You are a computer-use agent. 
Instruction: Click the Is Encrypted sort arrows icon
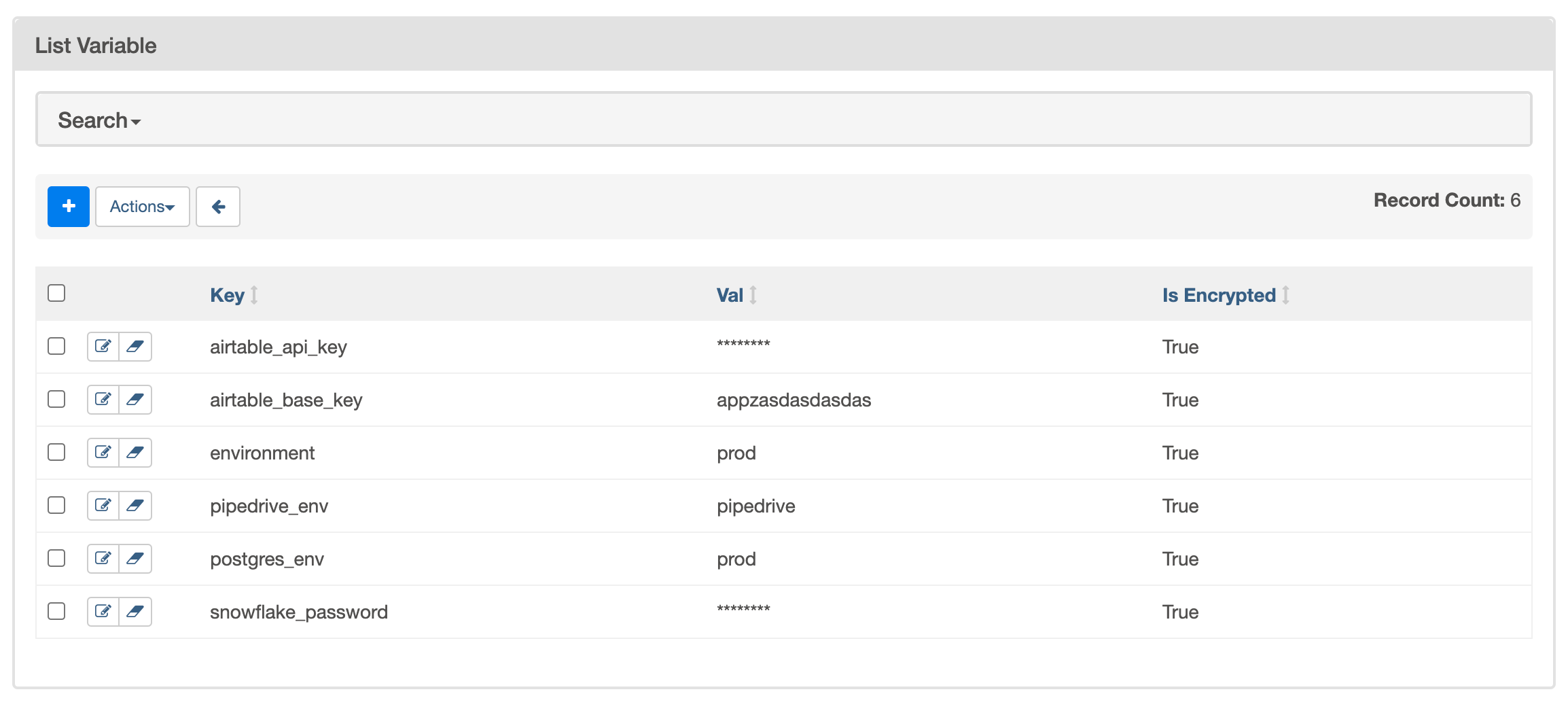tap(1286, 295)
